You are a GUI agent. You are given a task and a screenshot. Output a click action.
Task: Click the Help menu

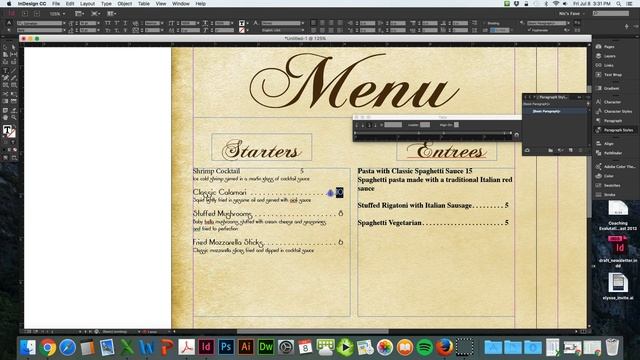pos(200,4)
